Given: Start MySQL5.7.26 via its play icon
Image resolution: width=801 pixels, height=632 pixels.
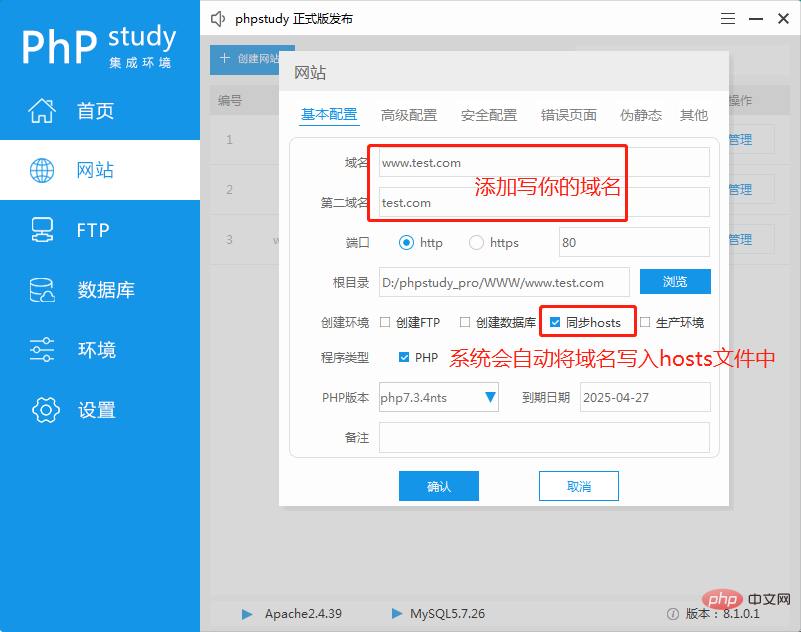Looking at the screenshot, I should tap(397, 615).
